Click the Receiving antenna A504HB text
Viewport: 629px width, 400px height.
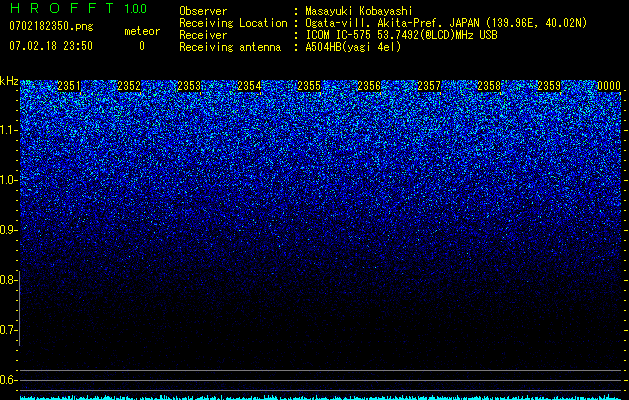pos(290,47)
